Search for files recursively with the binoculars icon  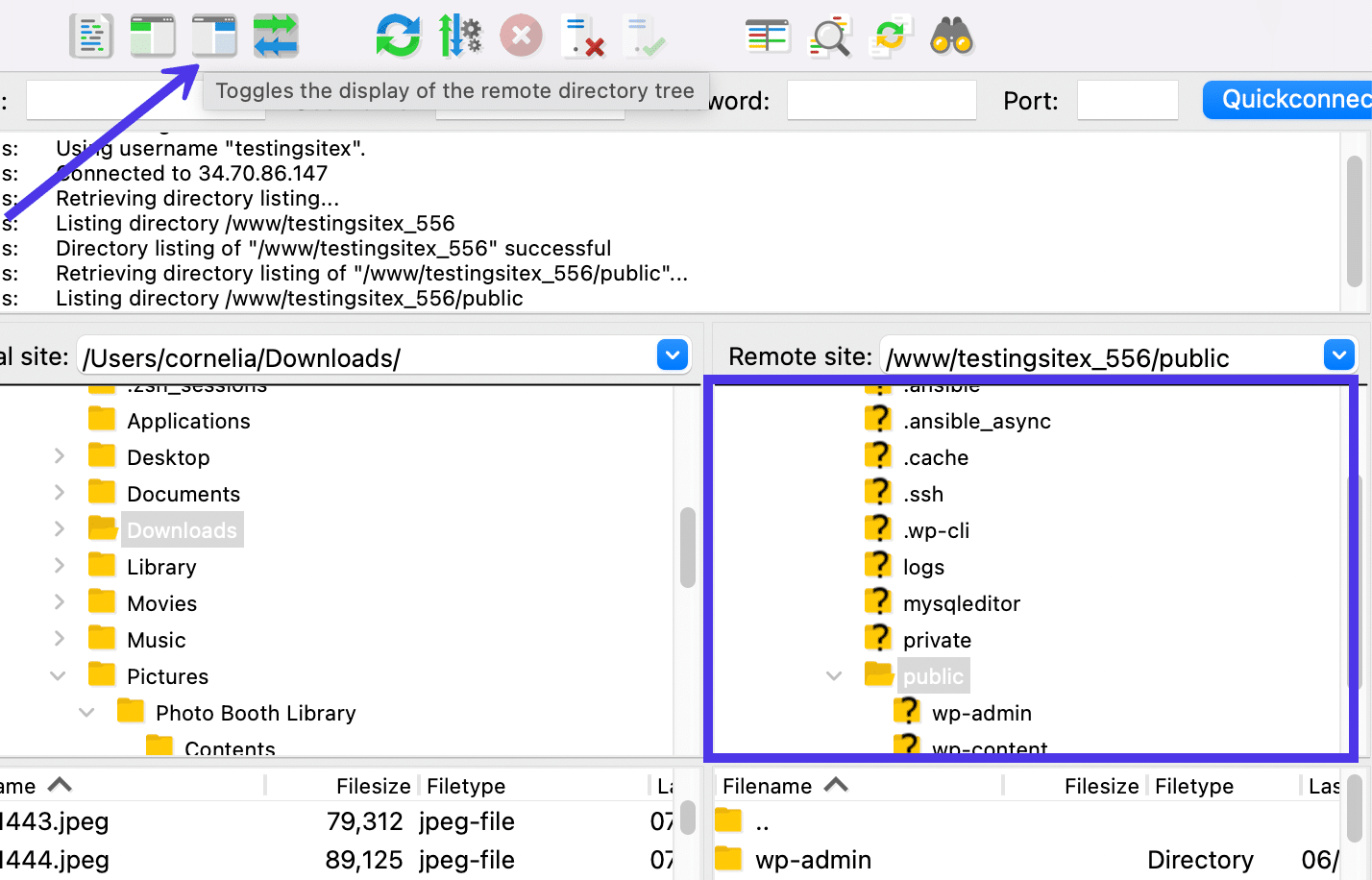click(951, 35)
